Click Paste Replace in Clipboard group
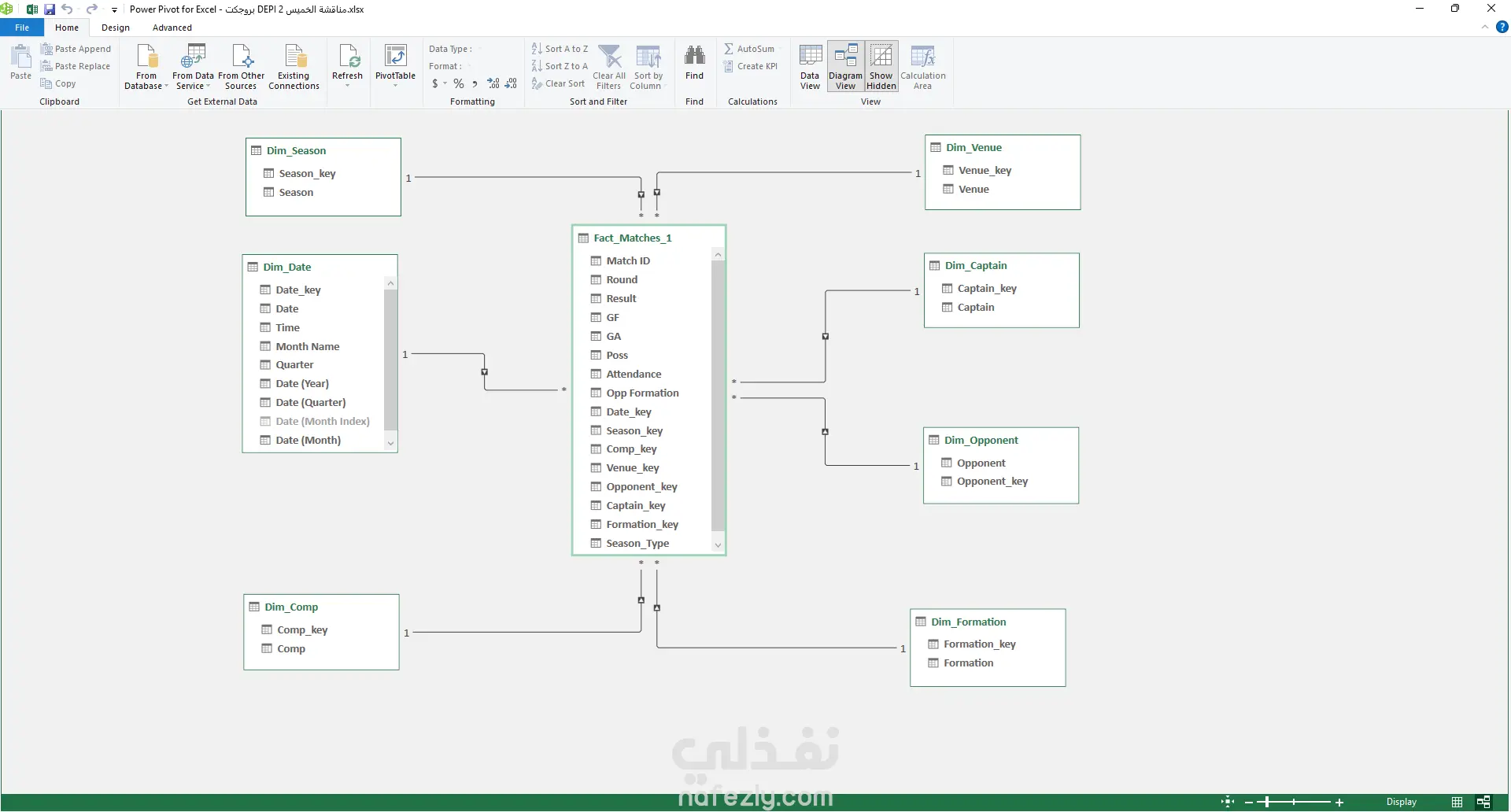The width and height of the screenshot is (1511, 812). pos(76,66)
